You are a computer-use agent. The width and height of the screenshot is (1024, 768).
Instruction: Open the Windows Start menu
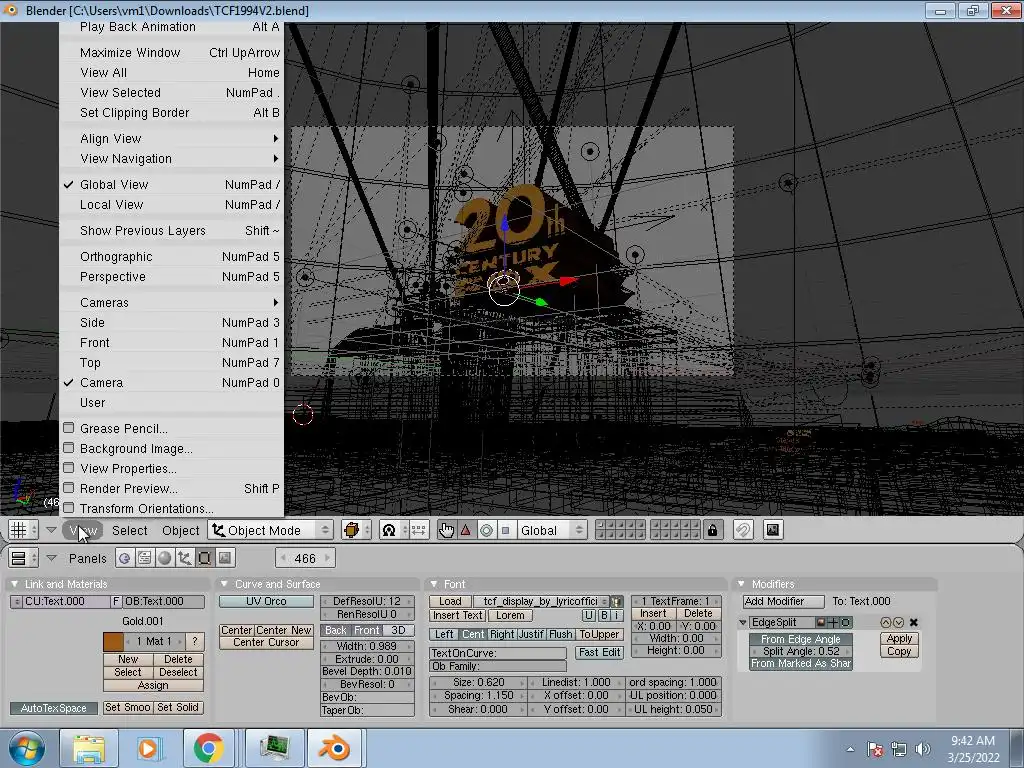pyautogui.click(x=27, y=748)
